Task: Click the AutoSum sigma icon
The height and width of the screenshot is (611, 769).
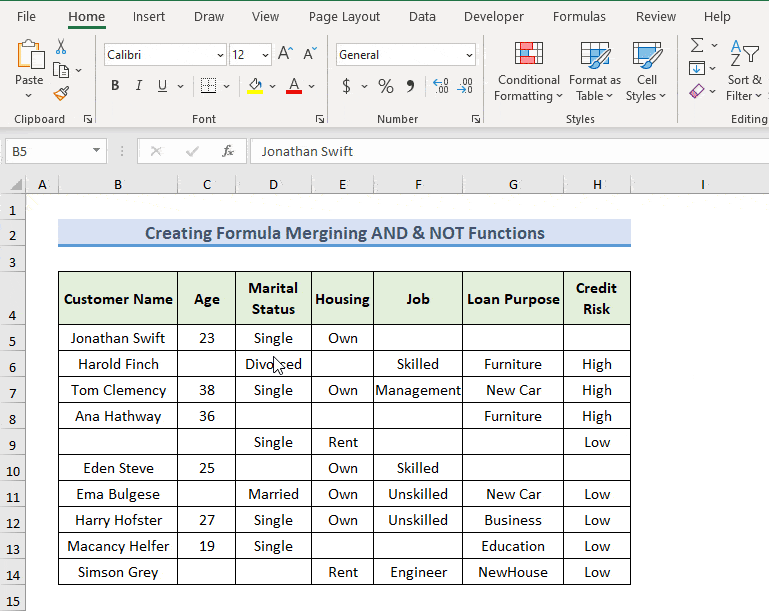Action: click(697, 45)
